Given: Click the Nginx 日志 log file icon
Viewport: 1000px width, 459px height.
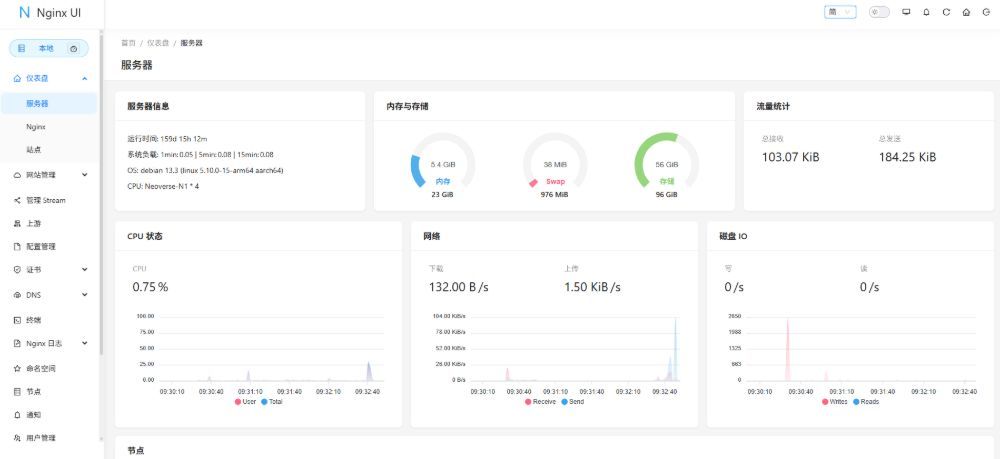Looking at the screenshot, I should 17,343.
